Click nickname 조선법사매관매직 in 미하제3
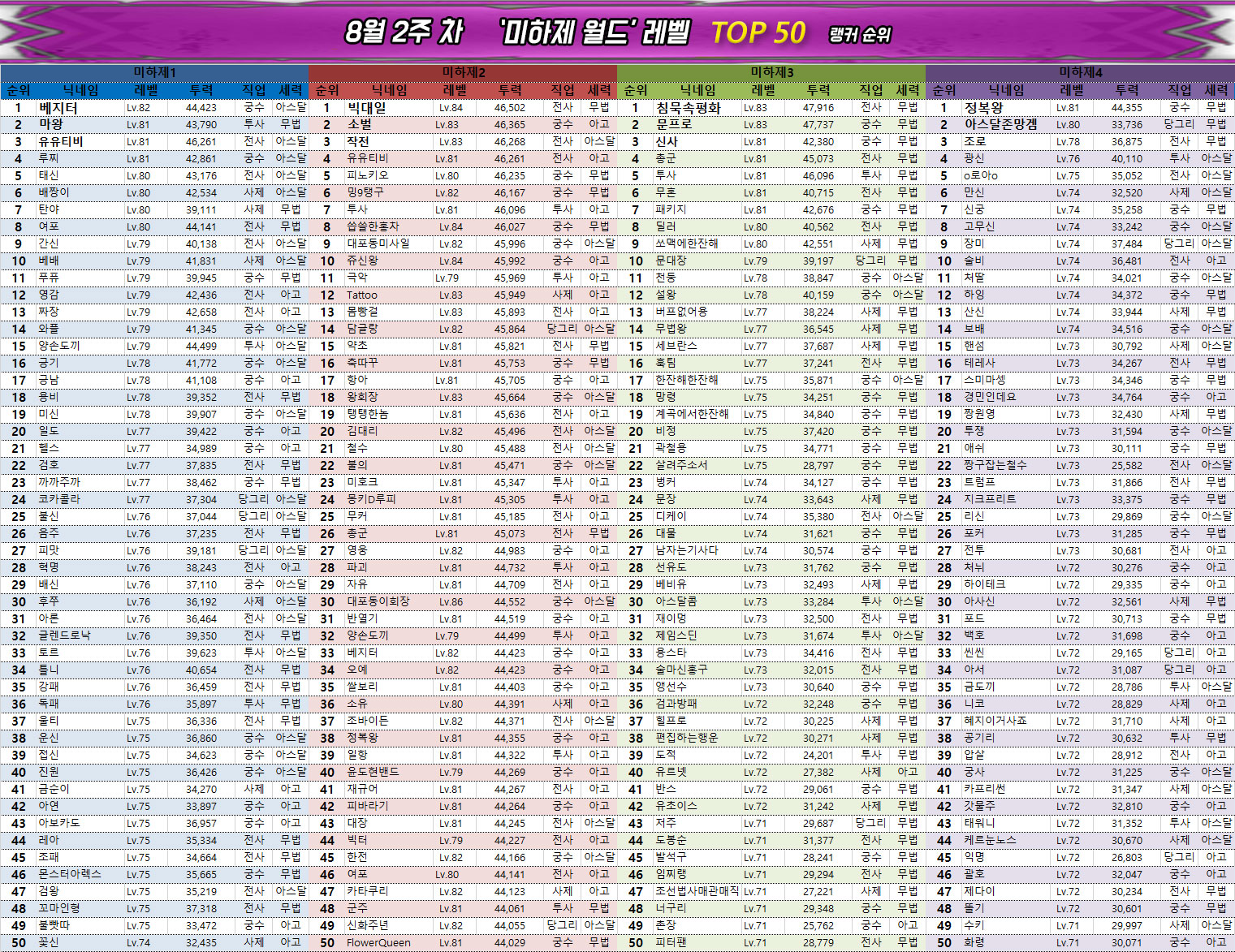 697,891
